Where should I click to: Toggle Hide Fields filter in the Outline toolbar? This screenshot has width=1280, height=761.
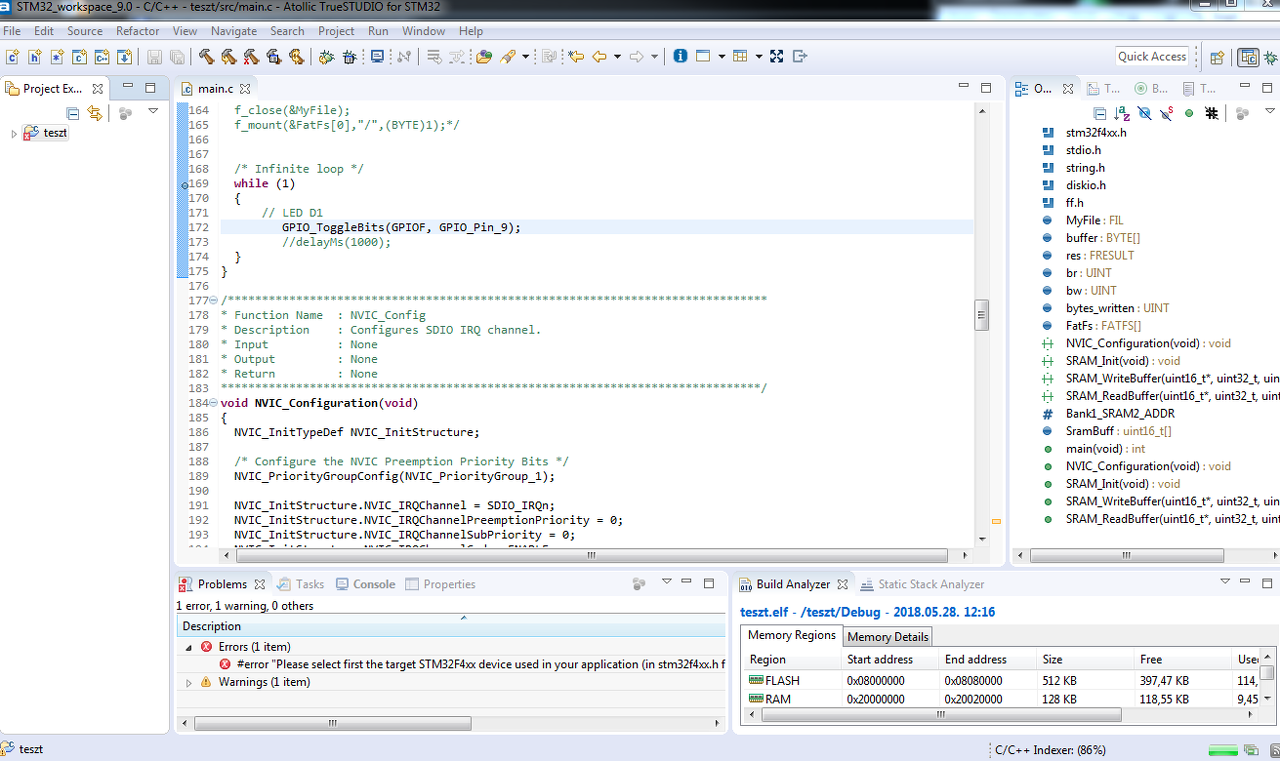[1145, 113]
